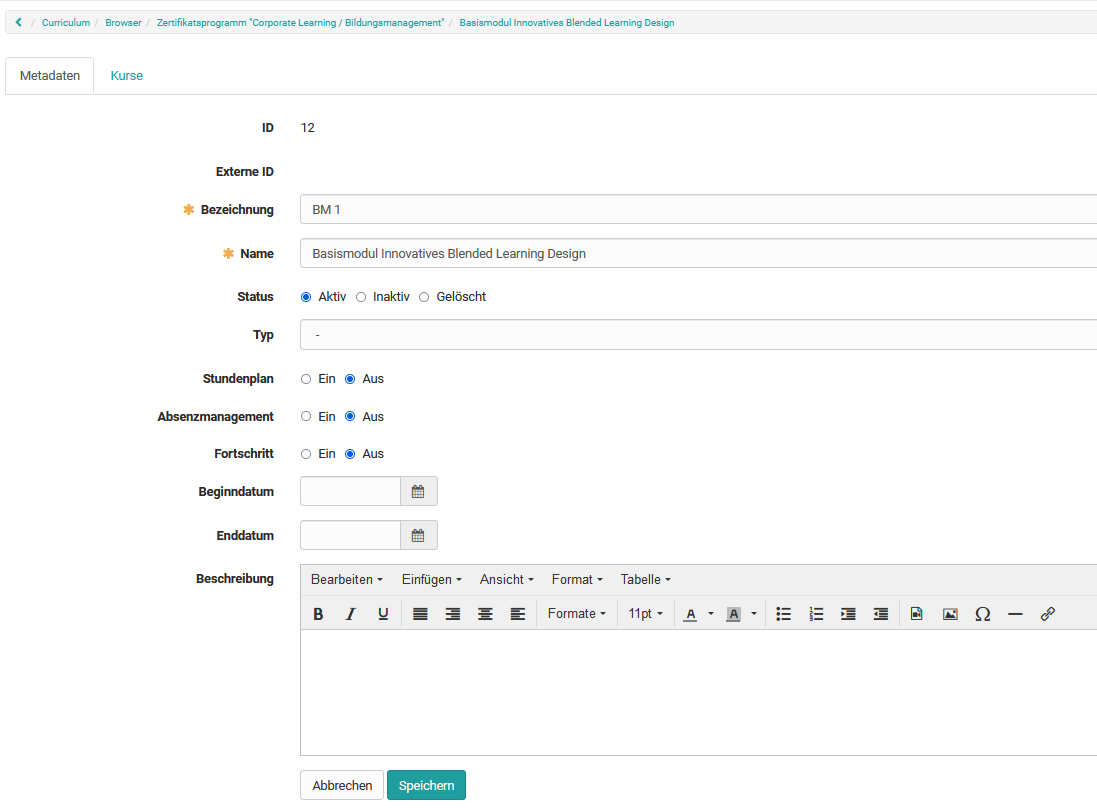Insert a bullet list
This screenshot has width=1097, height=811.
[x=784, y=614]
